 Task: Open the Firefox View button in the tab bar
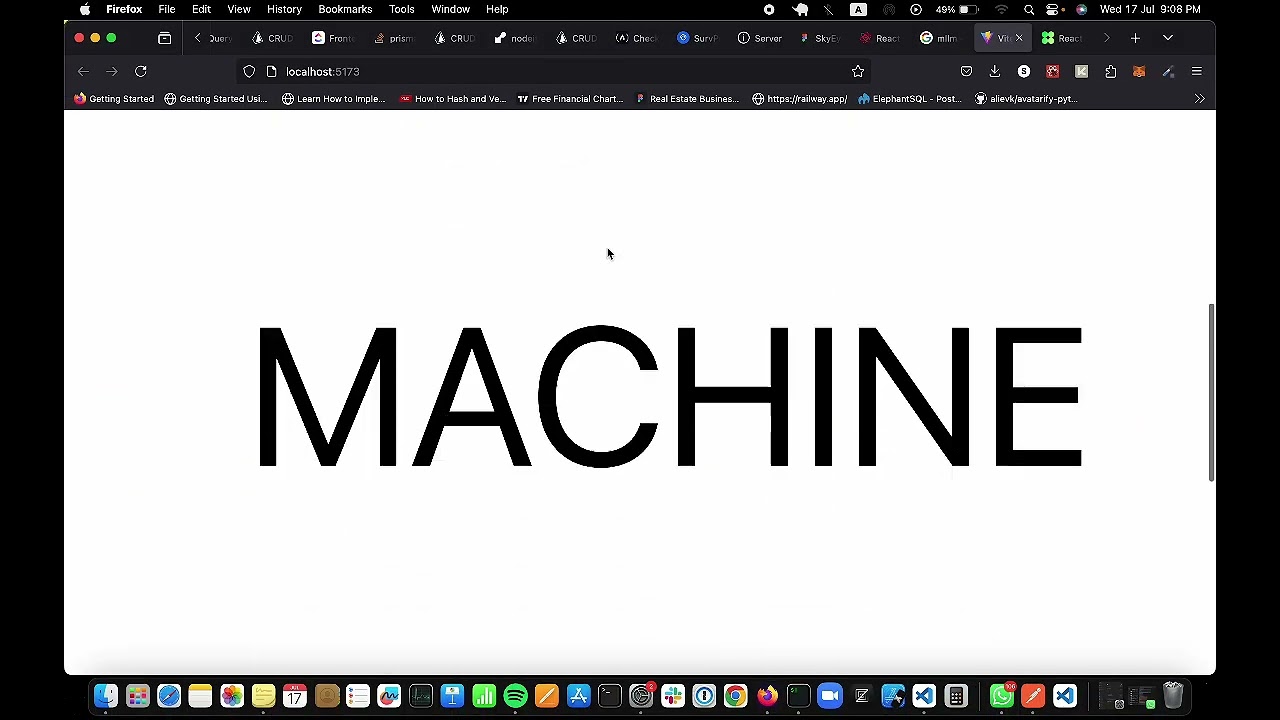pos(165,38)
